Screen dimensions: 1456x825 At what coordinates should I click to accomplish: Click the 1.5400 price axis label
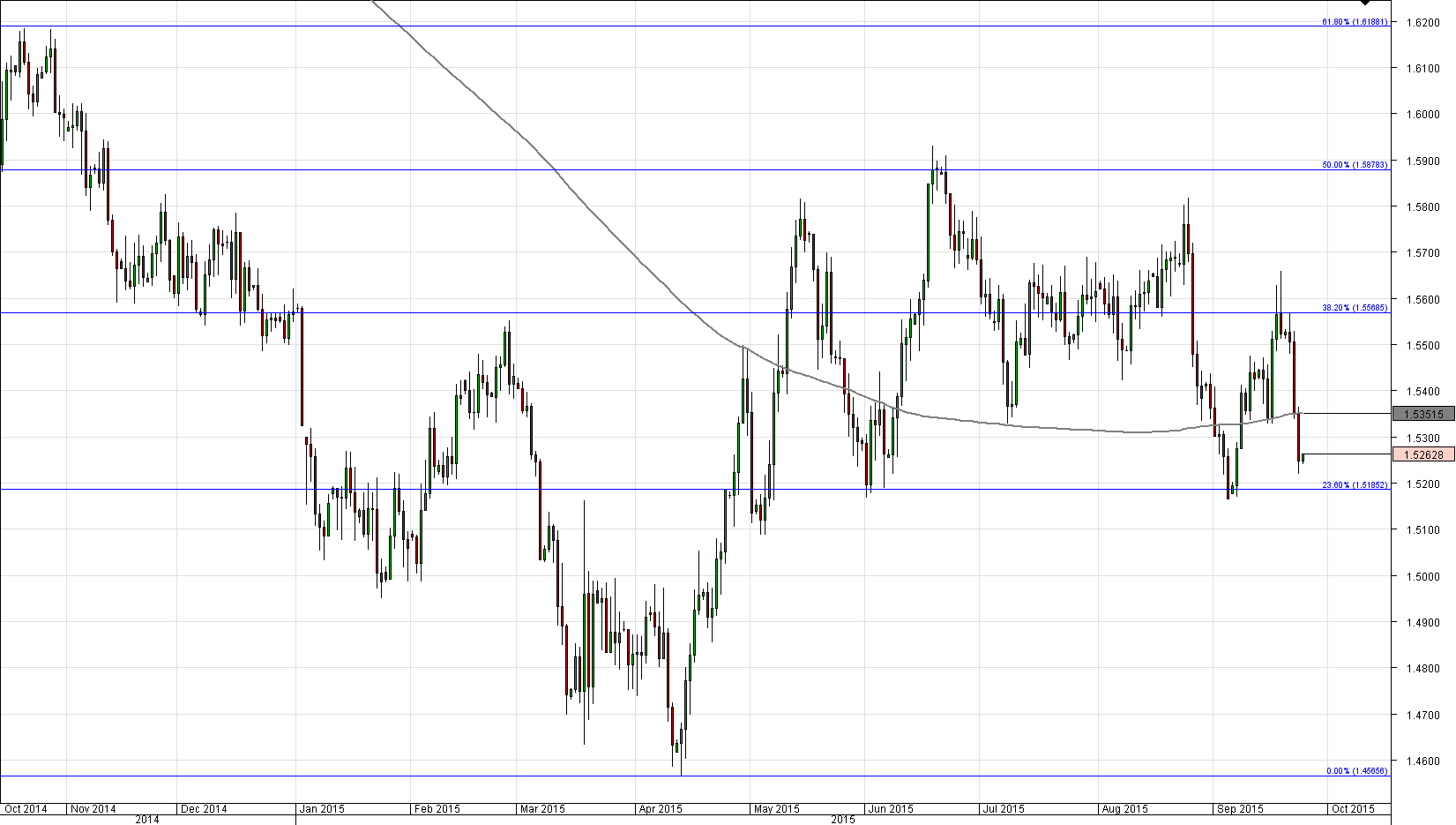click(1422, 391)
